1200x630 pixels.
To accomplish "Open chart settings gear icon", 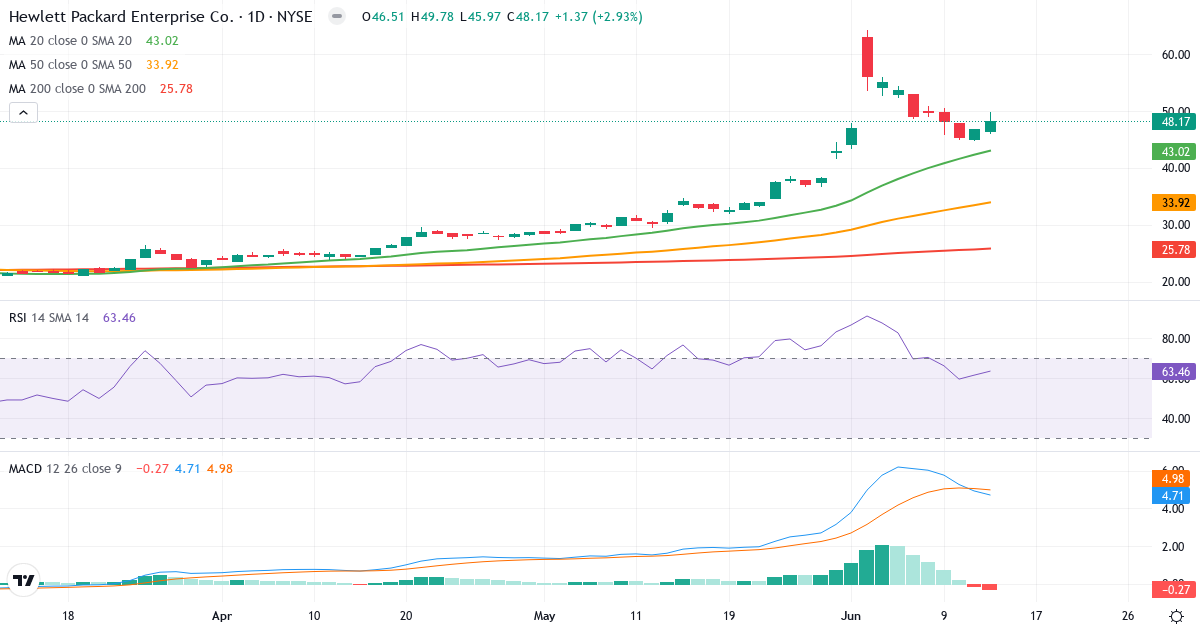I will pyautogui.click(x=1178, y=616).
